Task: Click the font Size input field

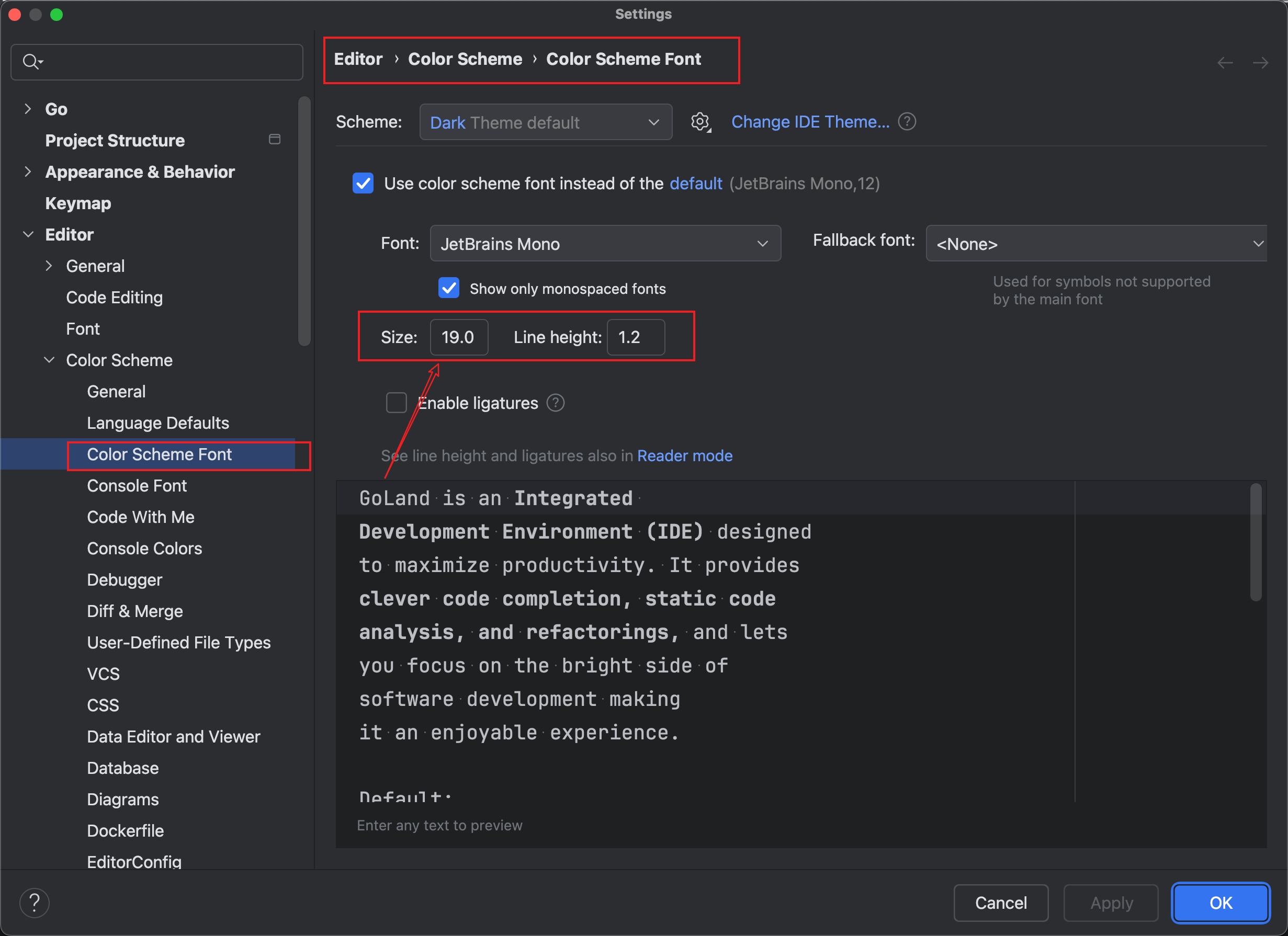Action: click(x=458, y=337)
